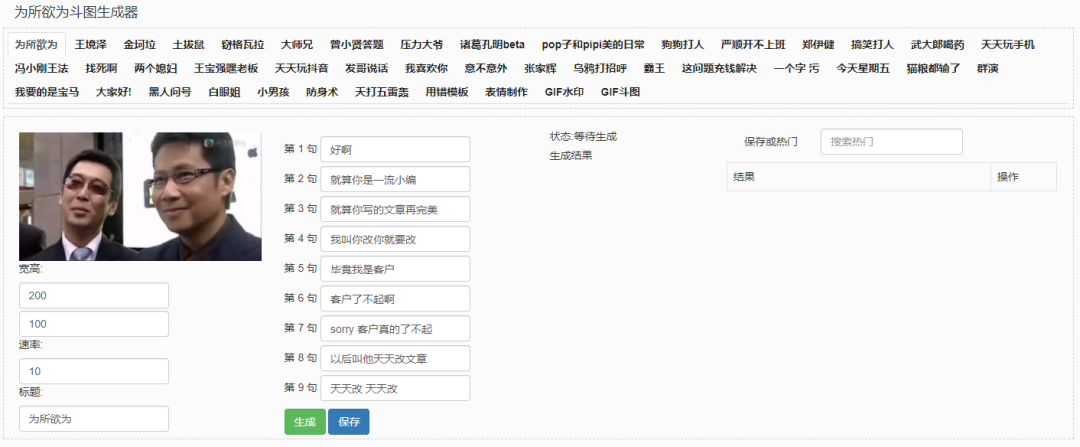Click the blue 保存 button

coord(349,422)
